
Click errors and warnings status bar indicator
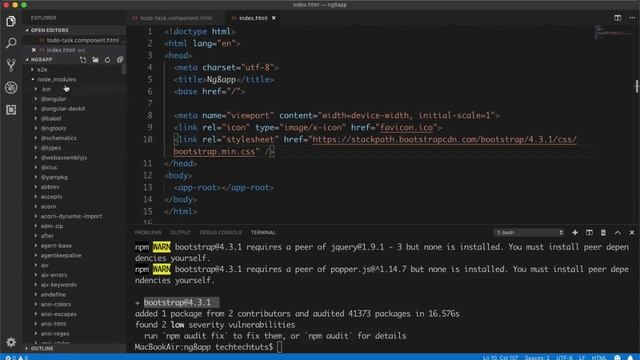click(x=16, y=358)
